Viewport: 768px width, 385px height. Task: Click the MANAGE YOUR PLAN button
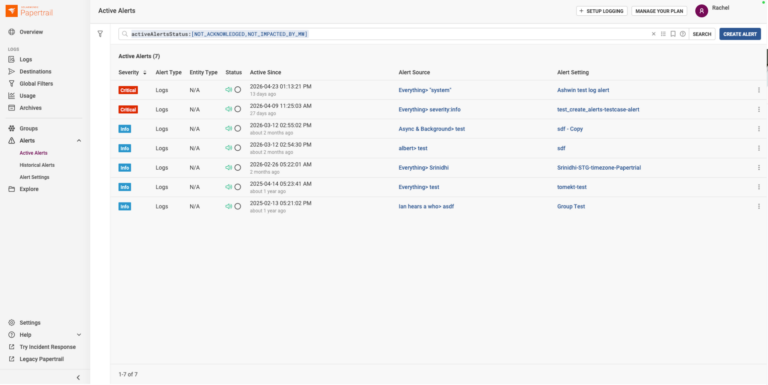click(x=659, y=11)
